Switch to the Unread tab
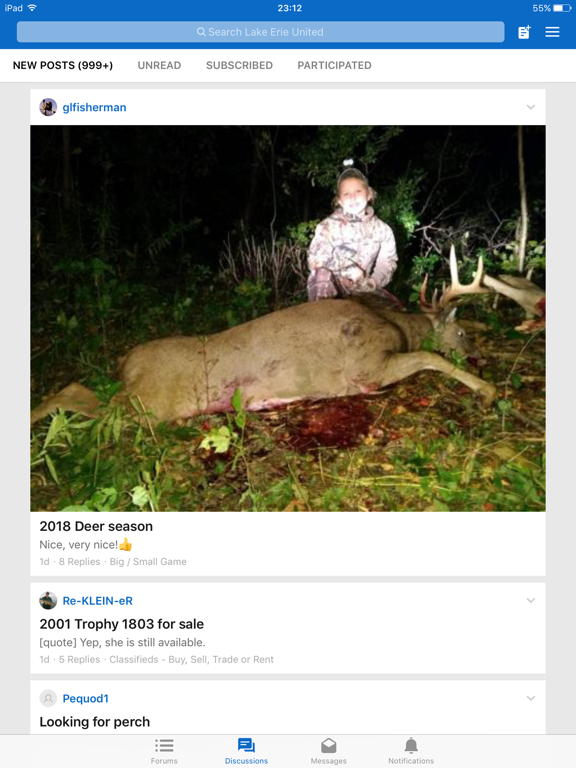 click(x=159, y=65)
